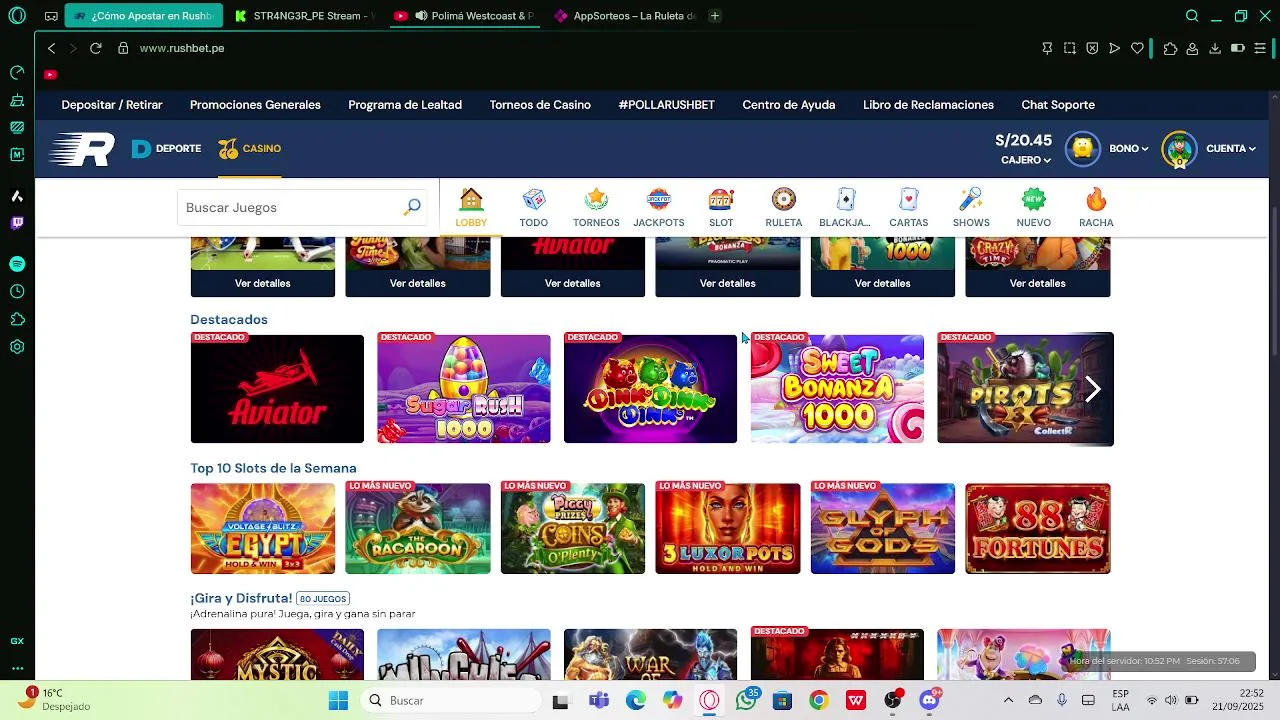The width and height of the screenshot is (1280, 720).
Task: Go back to the previous page
Action: [52, 48]
